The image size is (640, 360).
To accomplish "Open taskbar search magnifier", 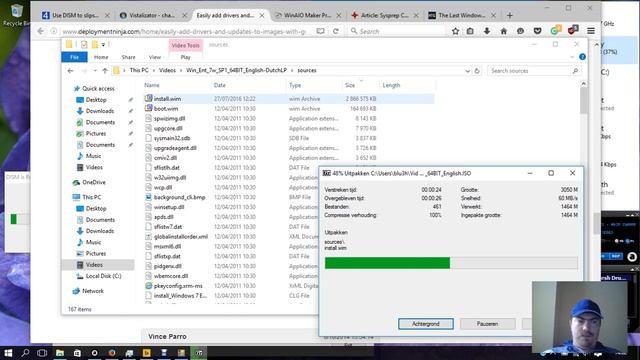I will [x=25, y=353].
